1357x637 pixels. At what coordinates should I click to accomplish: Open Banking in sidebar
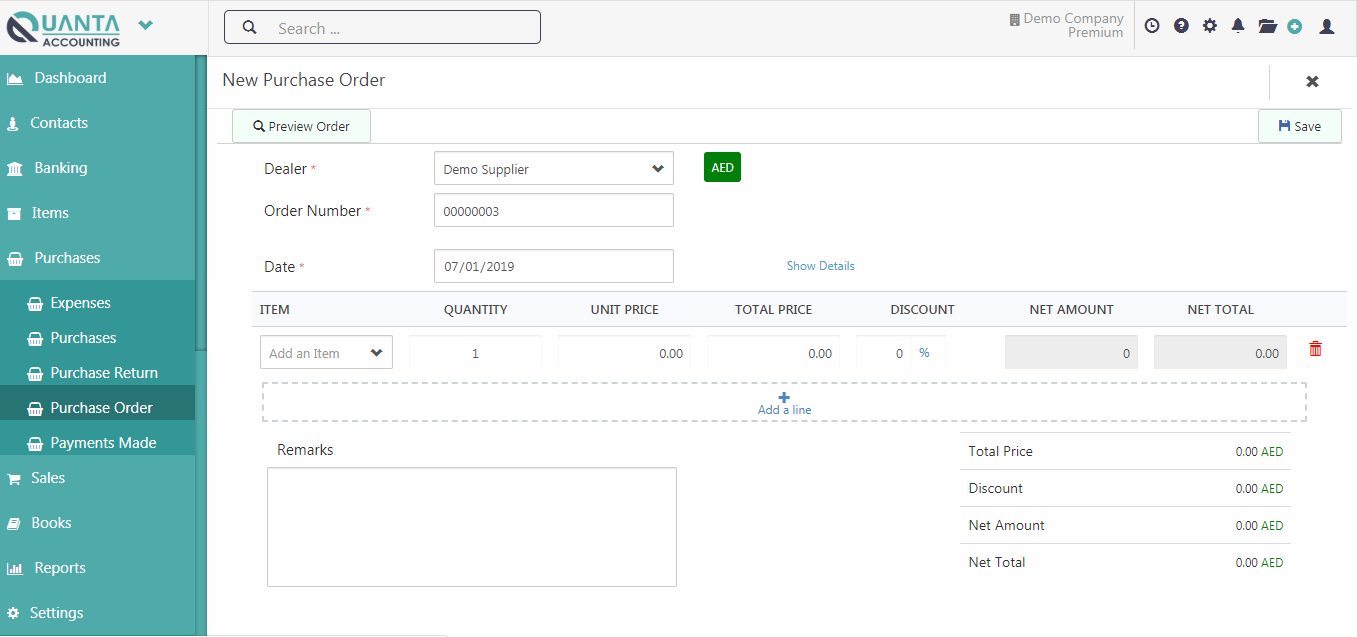coord(98,168)
